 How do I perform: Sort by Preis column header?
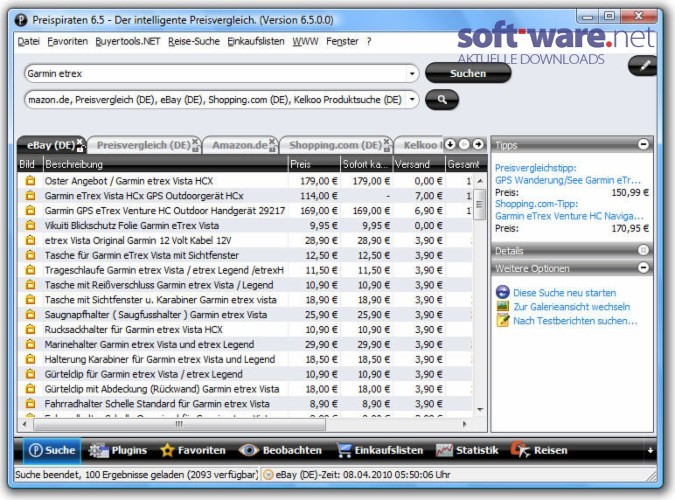click(314, 164)
